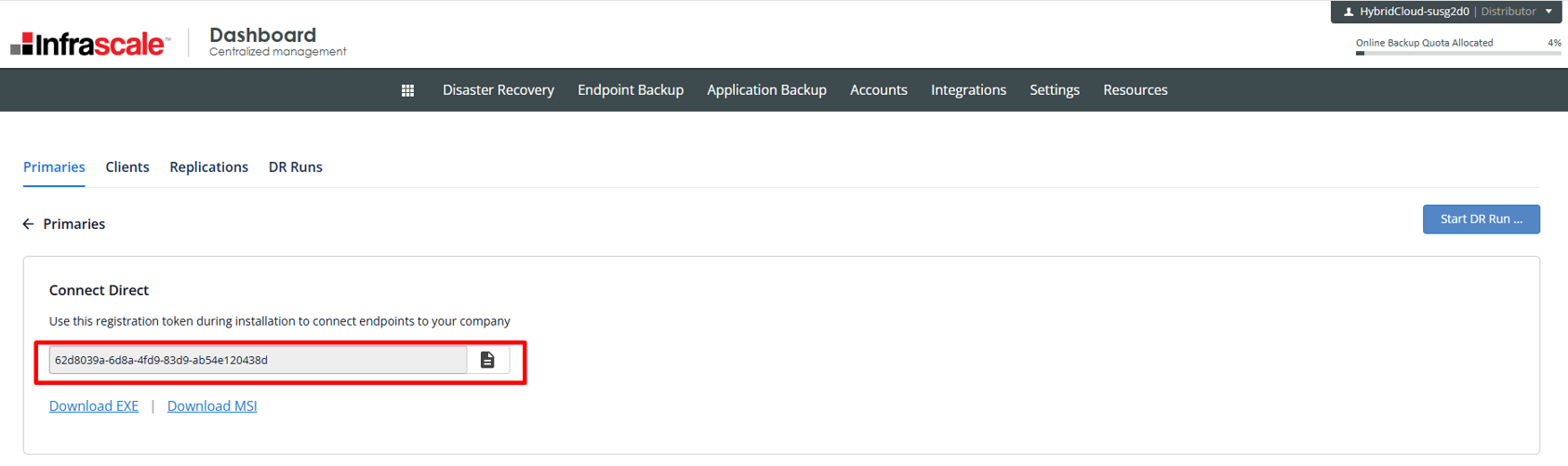Go to Accounts menu
This screenshot has width=1568, height=466.
[x=878, y=90]
